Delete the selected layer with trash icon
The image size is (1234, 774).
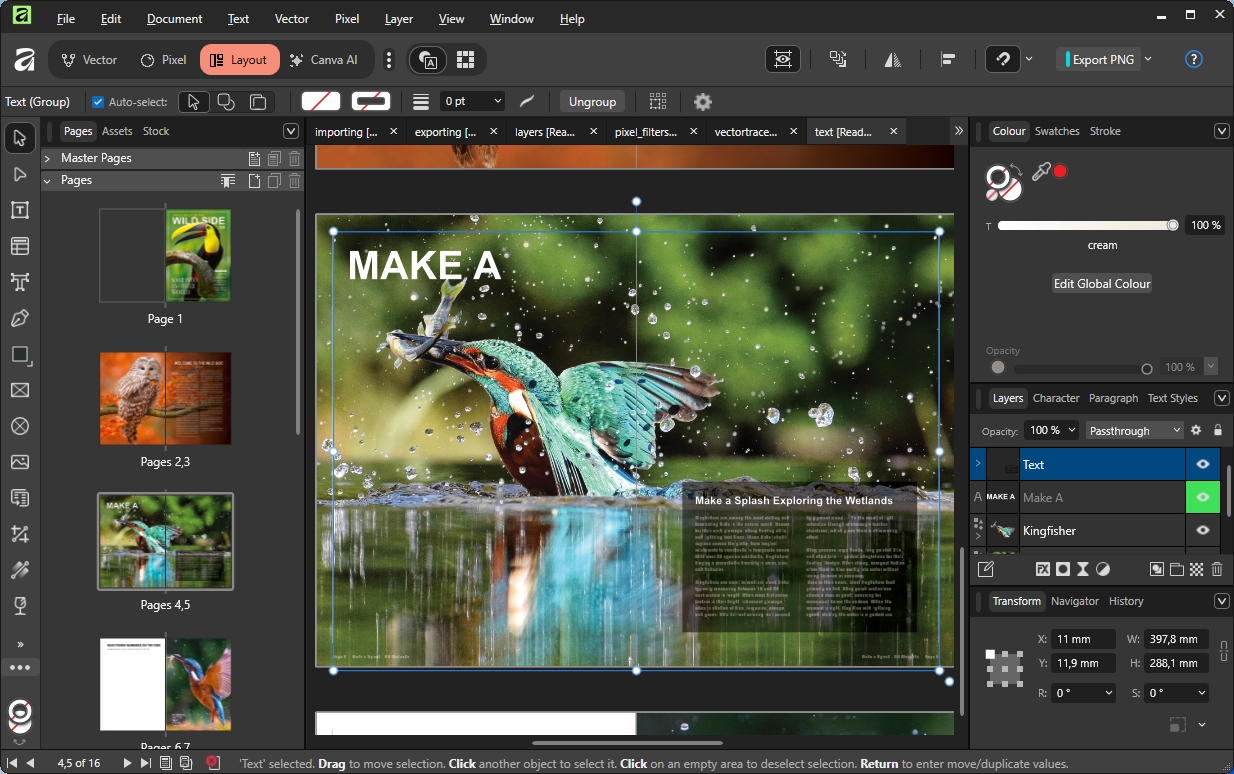coord(1217,569)
